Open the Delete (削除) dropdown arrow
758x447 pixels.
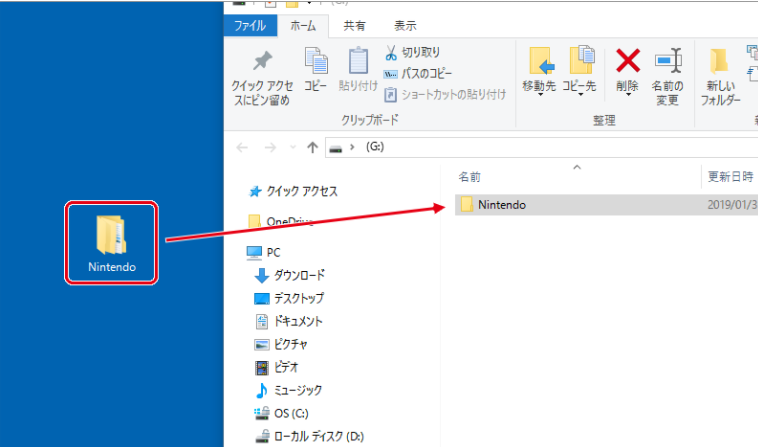628,95
